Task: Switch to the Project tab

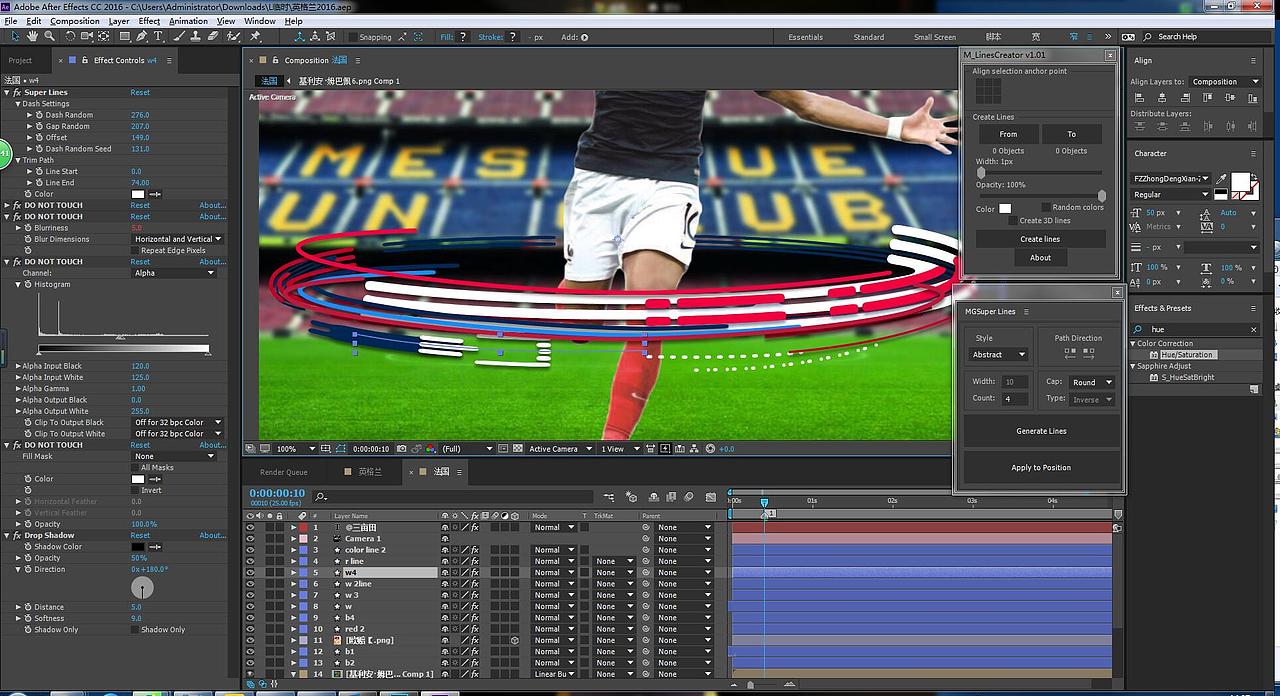Action: [20, 60]
